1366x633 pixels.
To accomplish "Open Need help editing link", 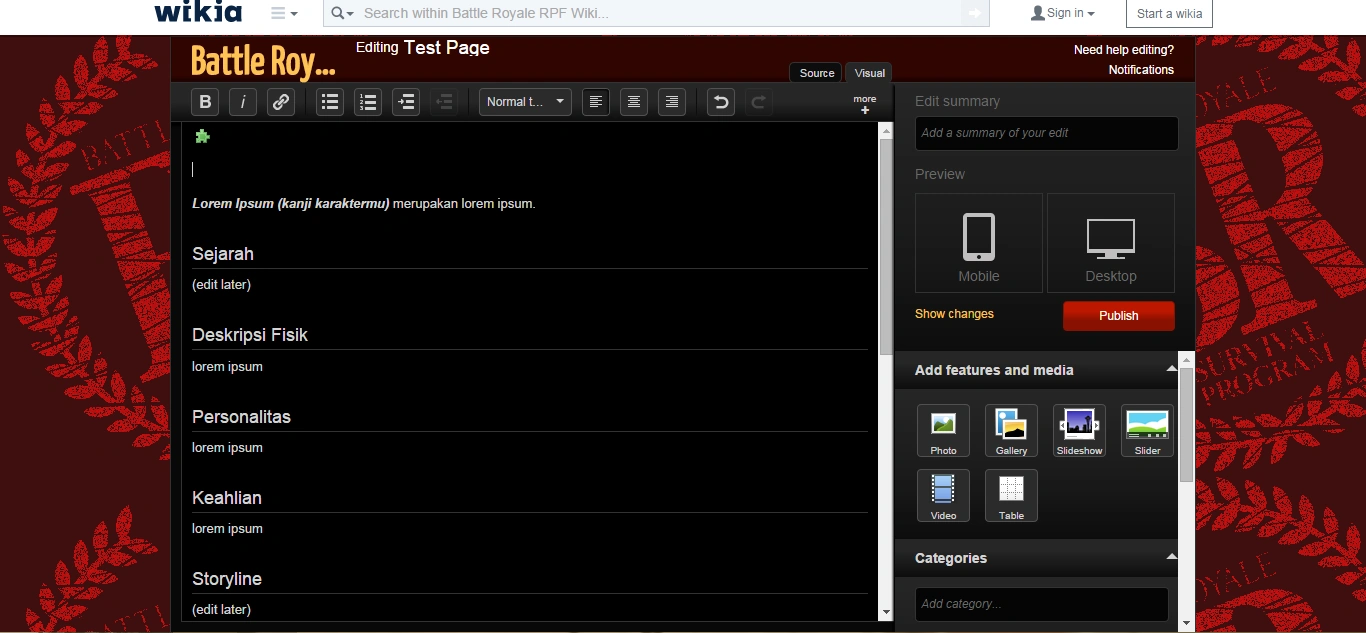I will click(1124, 49).
